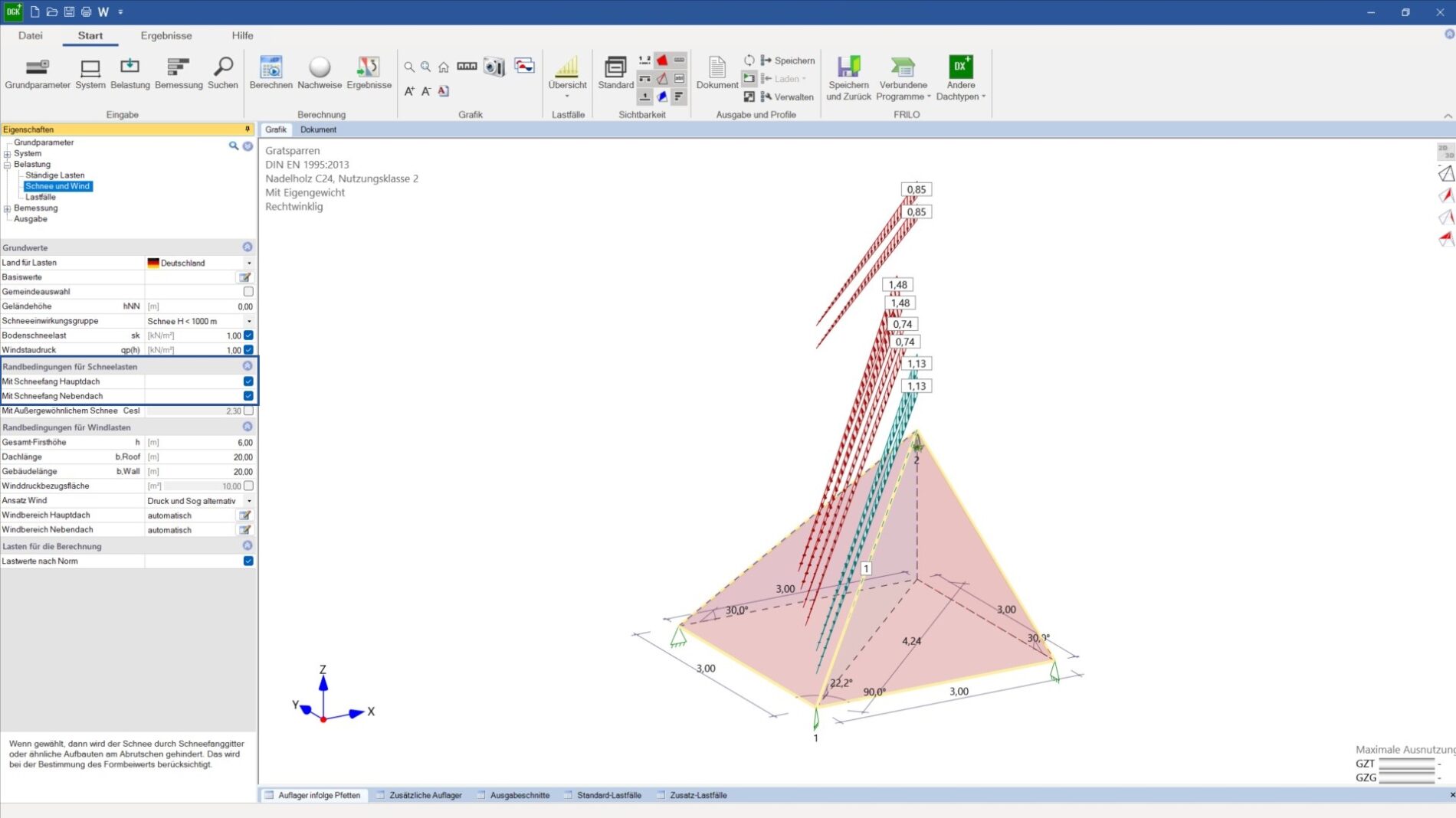Toggle the Windstaudruck qp(h) checkbox
Viewport: 1456px width, 818px height.
coord(248,350)
